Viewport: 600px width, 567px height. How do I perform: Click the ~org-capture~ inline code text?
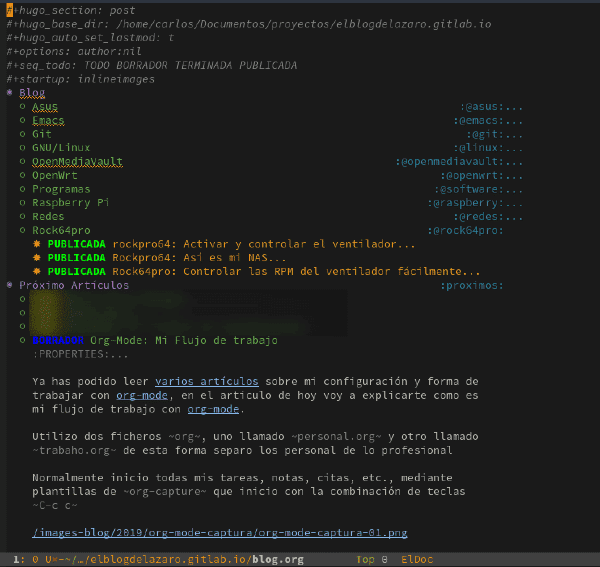(165, 492)
